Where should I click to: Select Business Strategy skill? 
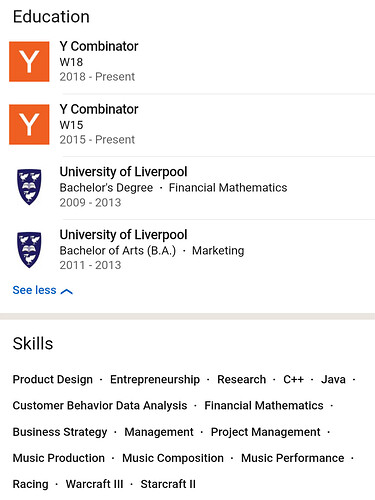tap(60, 432)
